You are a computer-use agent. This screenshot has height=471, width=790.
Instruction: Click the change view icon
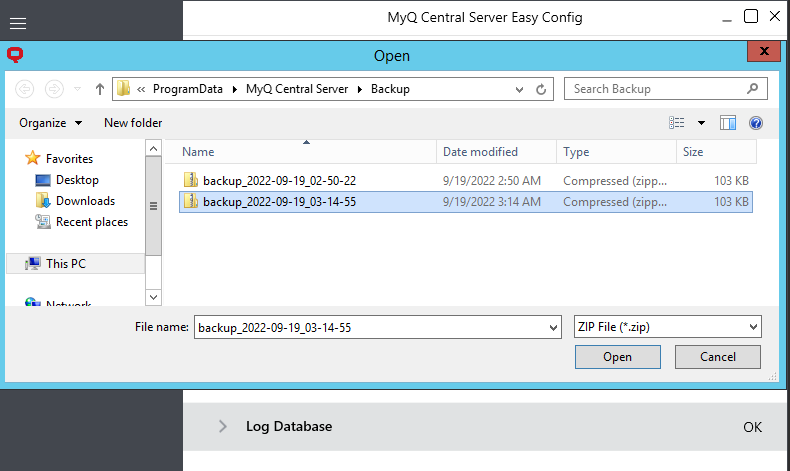coord(677,123)
